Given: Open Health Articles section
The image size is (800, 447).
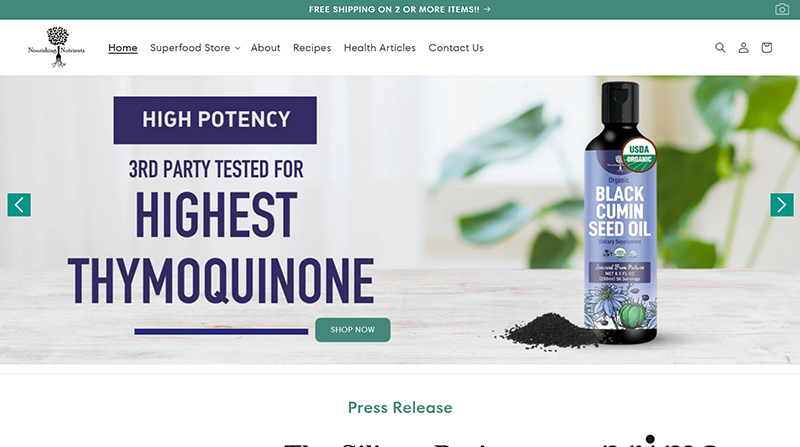Looking at the screenshot, I should coord(380,47).
